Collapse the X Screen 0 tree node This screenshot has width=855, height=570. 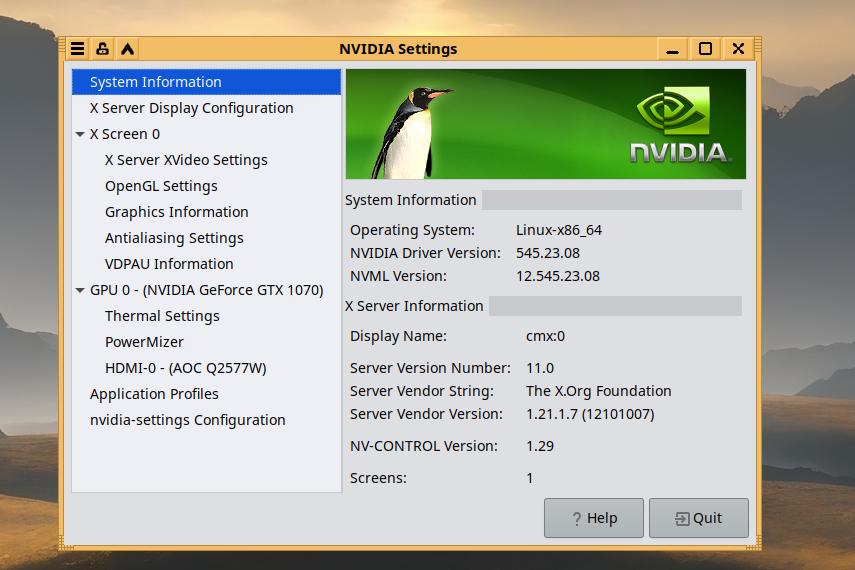click(x=80, y=134)
